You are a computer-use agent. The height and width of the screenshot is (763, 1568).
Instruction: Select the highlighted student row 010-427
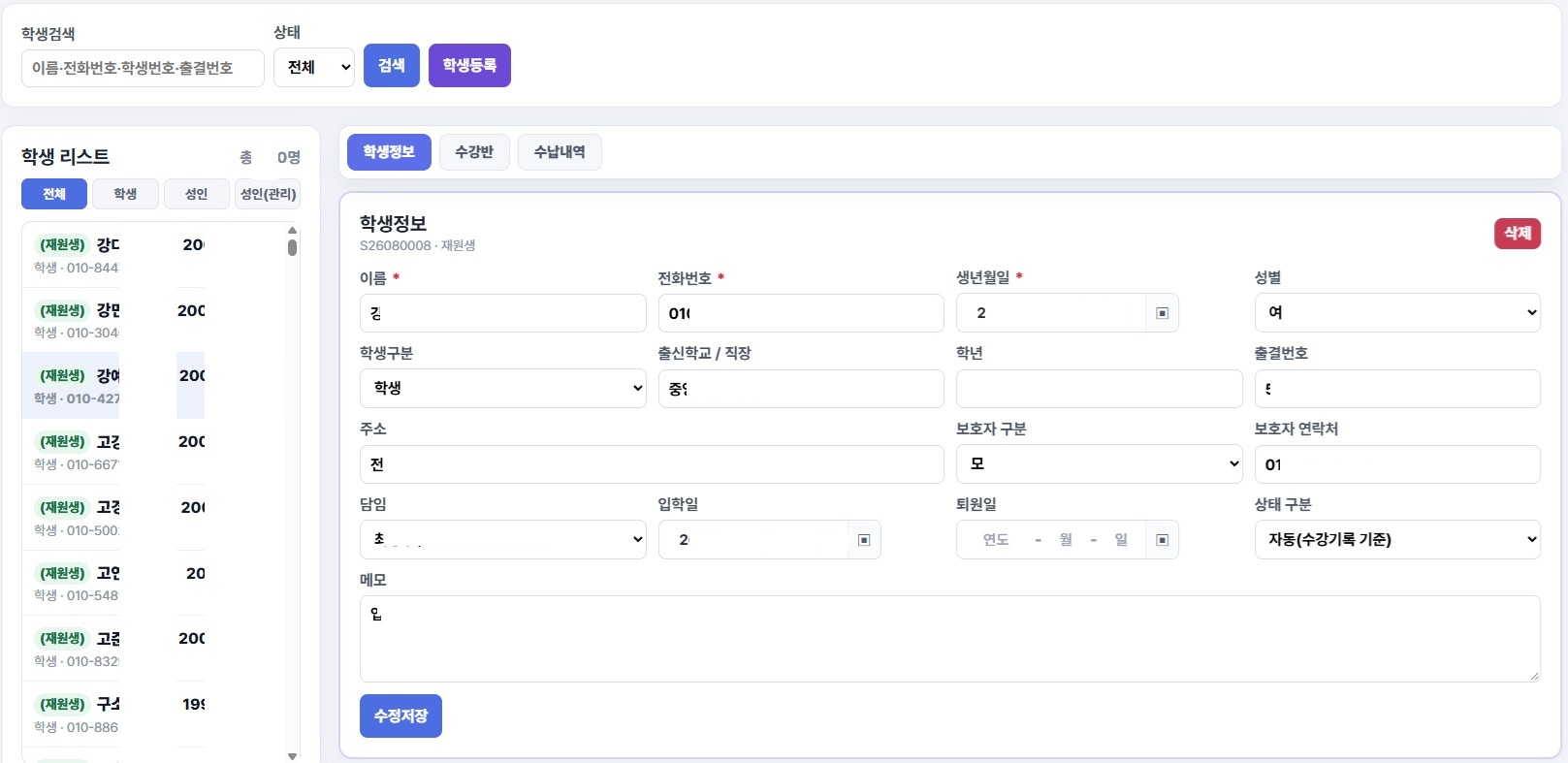coord(155,386)
